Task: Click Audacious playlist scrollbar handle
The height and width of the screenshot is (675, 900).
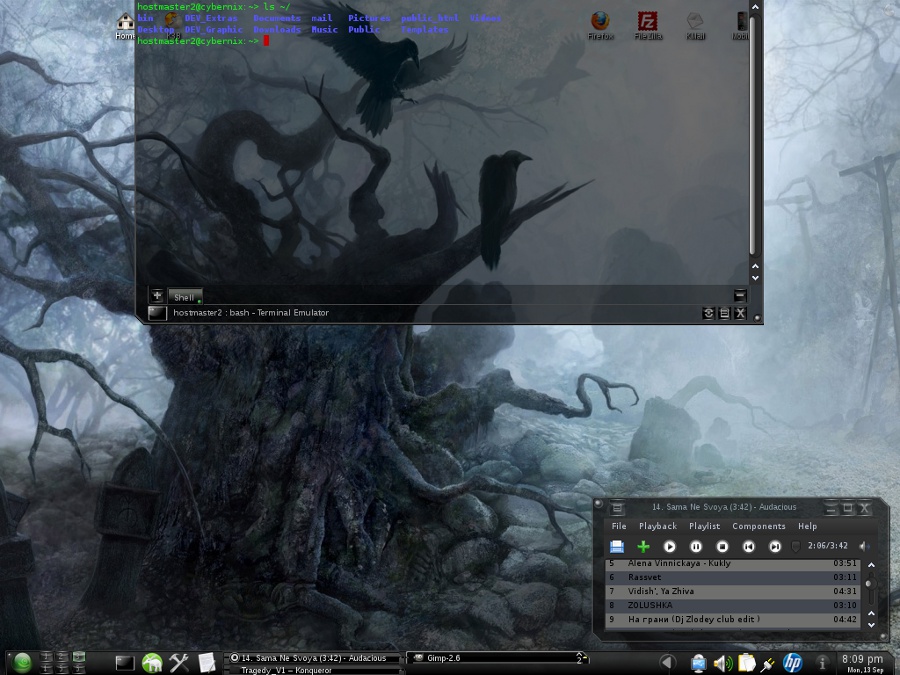Action: pyautogui.click(x=870, y=584)
